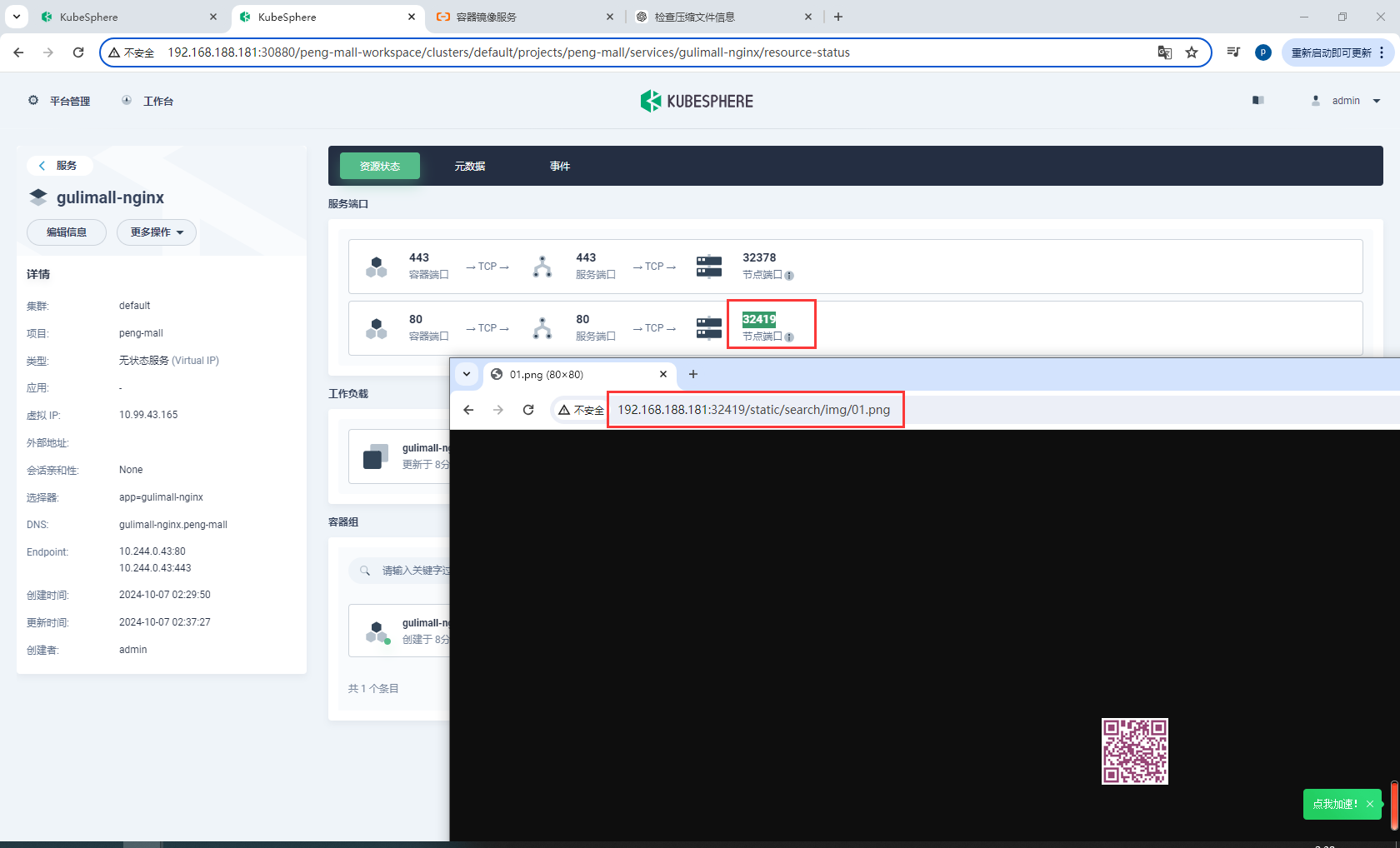Close the 01.png tab
The width and height of the screenshot is (1400, 848).
[x=663, y=374]
